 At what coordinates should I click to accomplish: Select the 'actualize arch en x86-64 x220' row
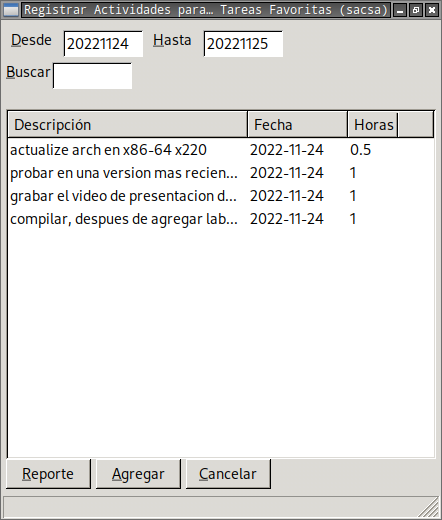click(x=221, y=150)
